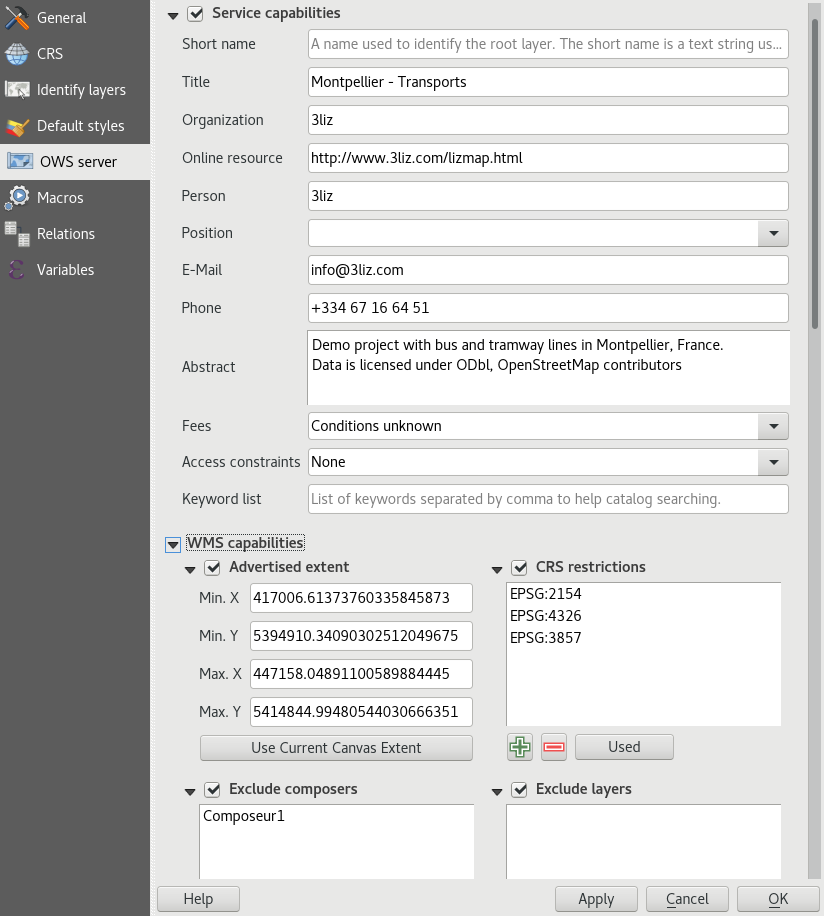Uncheck the CRS restrictions checkbox

(x=519, y=567)
